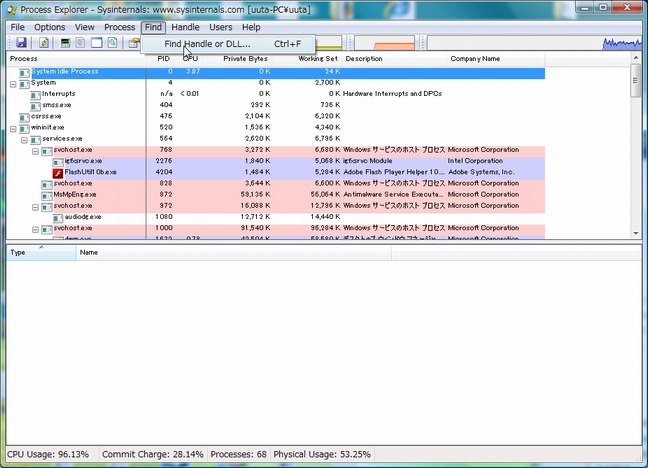Click the wininit.exe process icon
Viewport: 648px width, 468px height.
pos(24,129)
